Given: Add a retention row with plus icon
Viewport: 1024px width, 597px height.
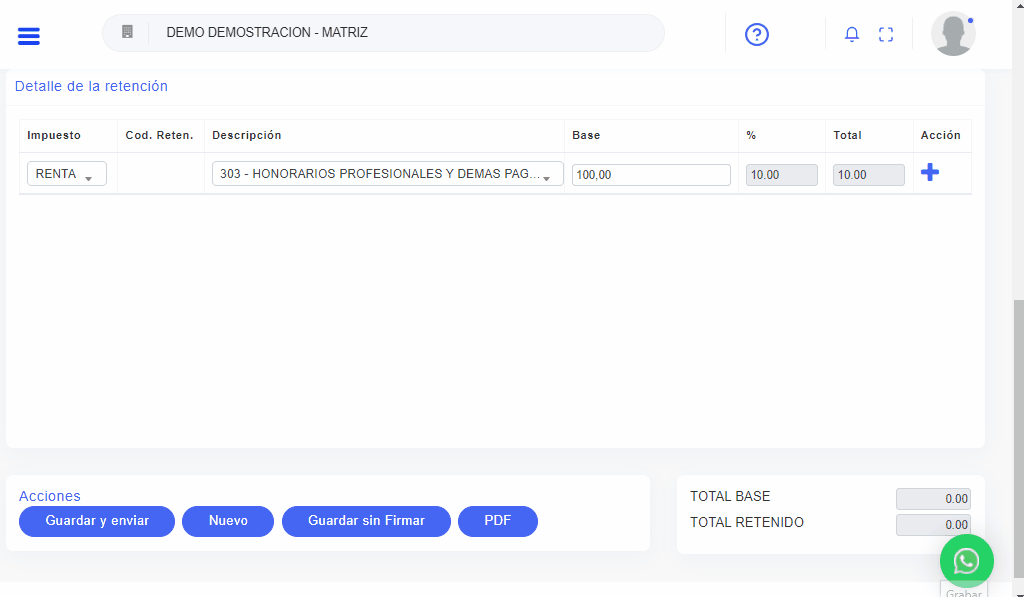Looking at the screenshot, I should (x=930, y=173).
